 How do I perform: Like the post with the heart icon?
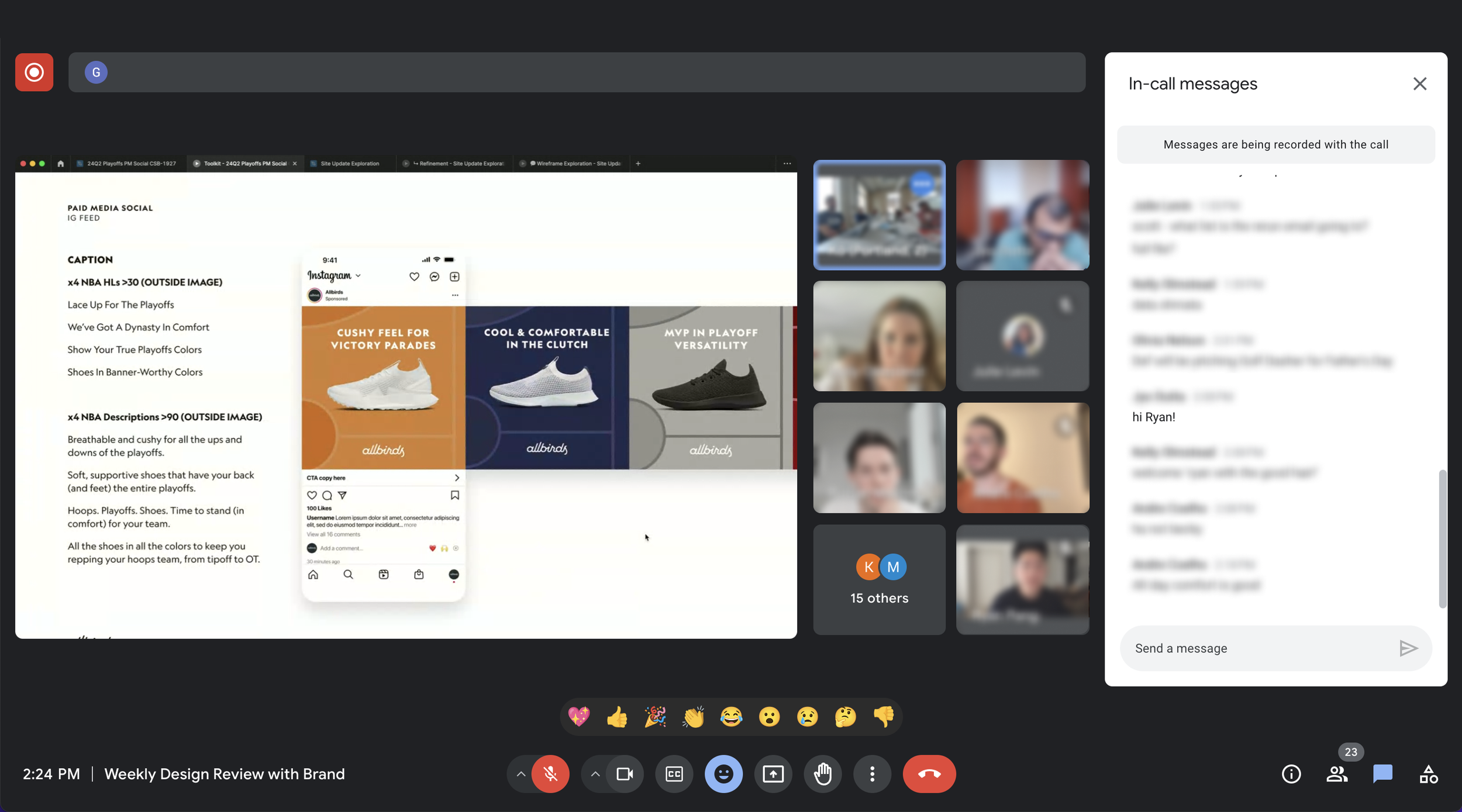pos(312,495)
